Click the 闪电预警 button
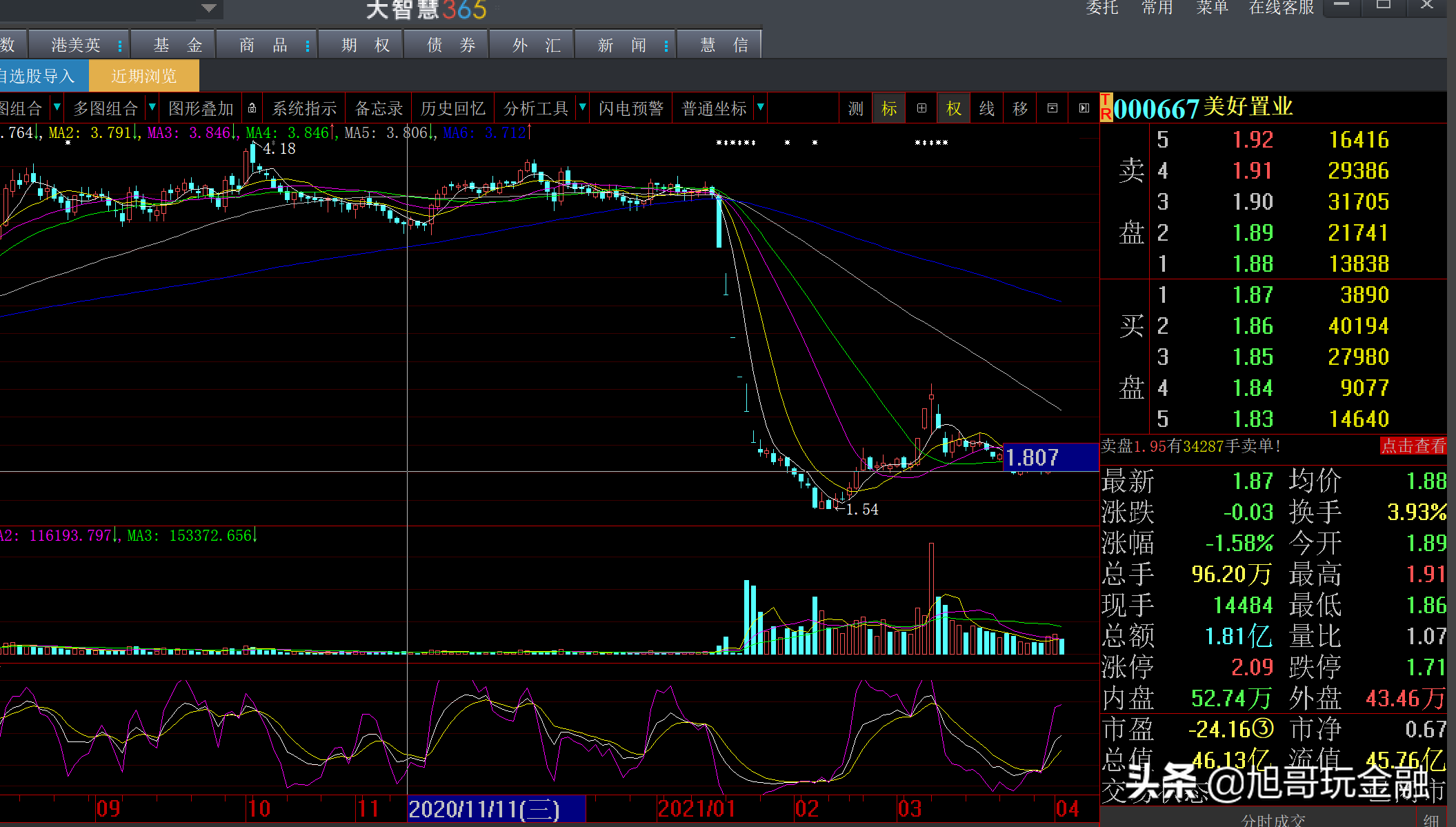Viewport: 1456px width, 827px height. pyautogui.click(x=631, y=108)
